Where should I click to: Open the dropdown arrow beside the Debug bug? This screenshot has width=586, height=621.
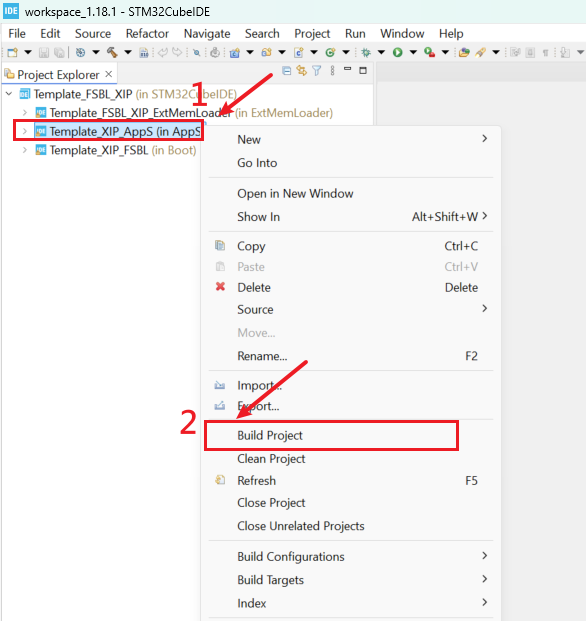[x=381, y=52]
